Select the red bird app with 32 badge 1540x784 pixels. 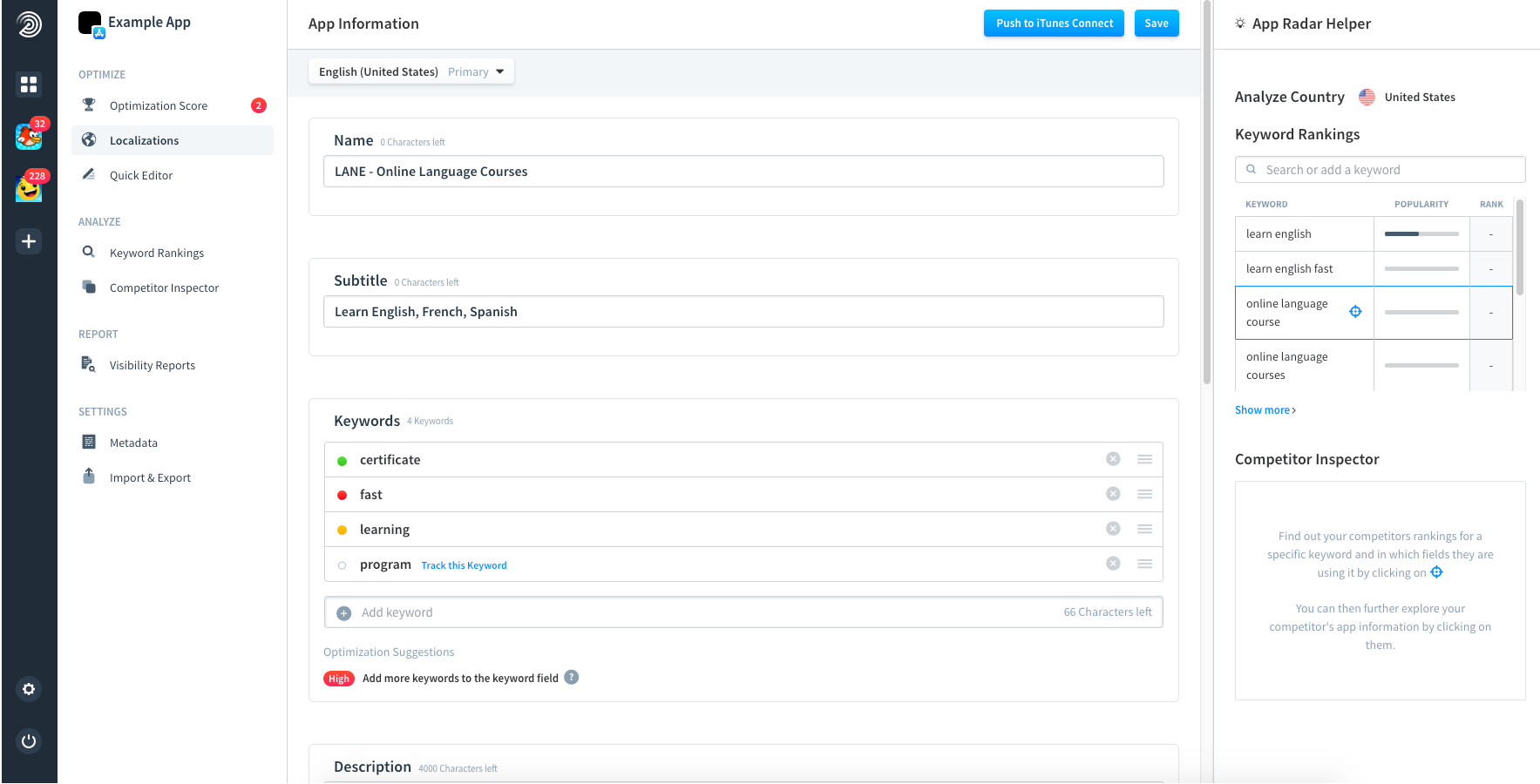pyautogui.click(x=29, y=136)
